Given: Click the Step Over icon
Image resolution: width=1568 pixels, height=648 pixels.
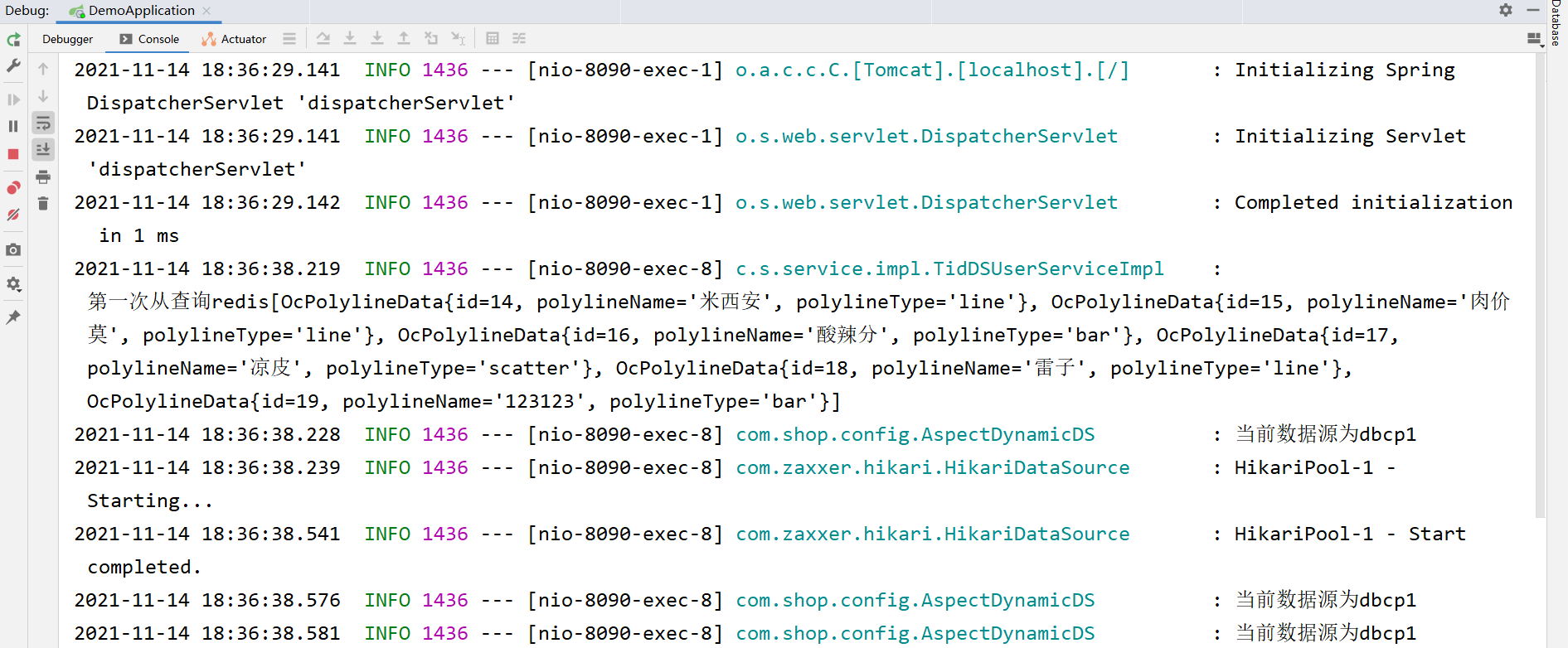Looking at the screenshot, I should [x=323, y=38].
